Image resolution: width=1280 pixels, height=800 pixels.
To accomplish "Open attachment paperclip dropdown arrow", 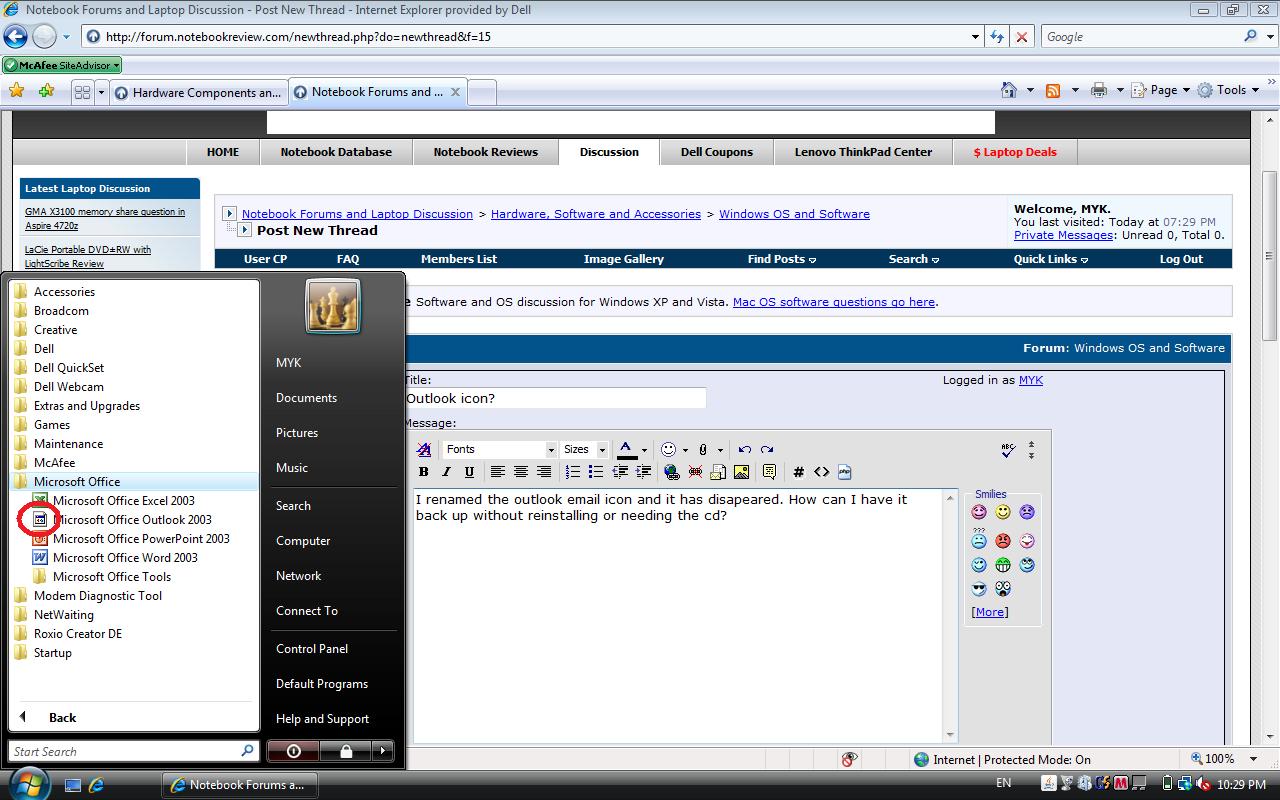I will pos(720,450).
